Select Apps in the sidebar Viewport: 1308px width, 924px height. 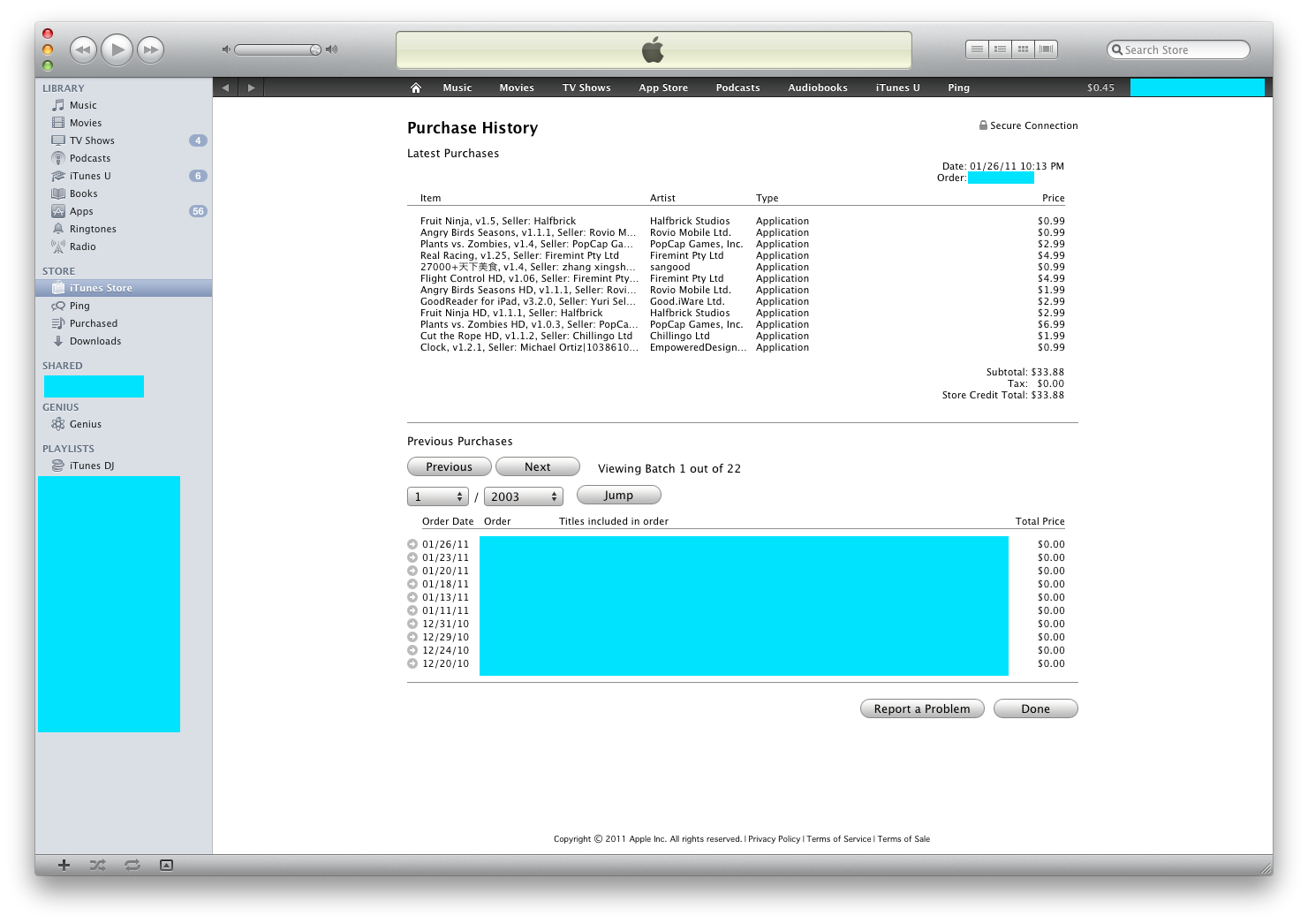coord(81,211)
